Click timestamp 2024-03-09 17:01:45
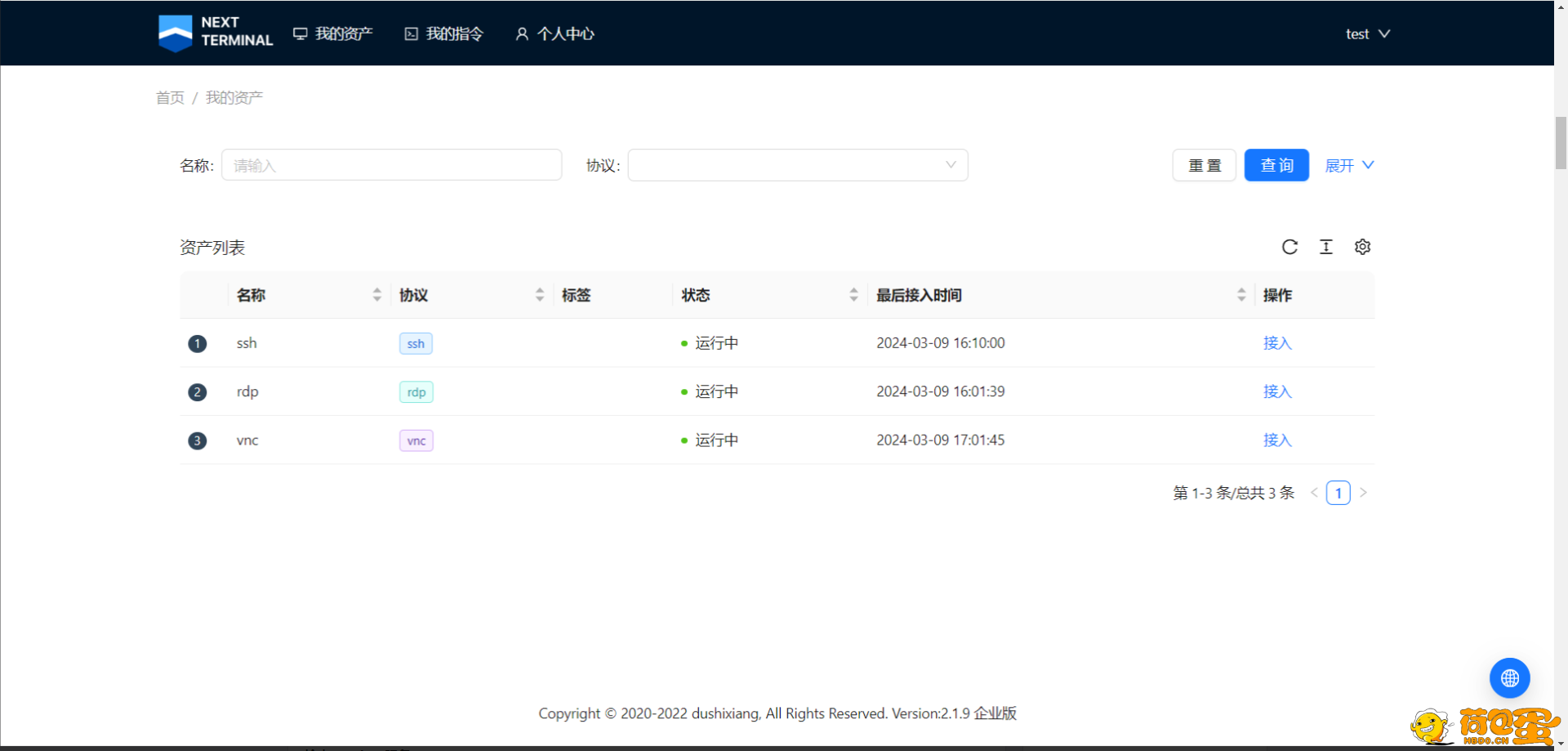Screen dimensions: 1568x751 point(941,440)
